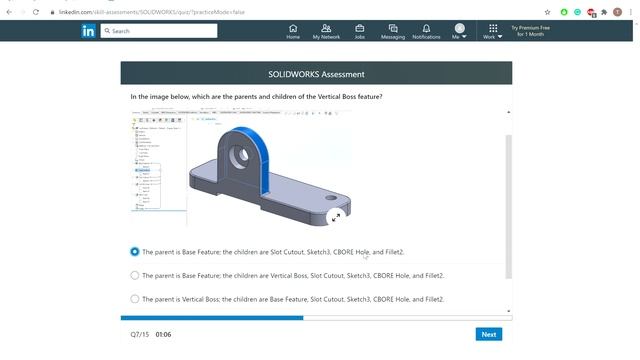Click the quiz progress bar

click(316, 318)
